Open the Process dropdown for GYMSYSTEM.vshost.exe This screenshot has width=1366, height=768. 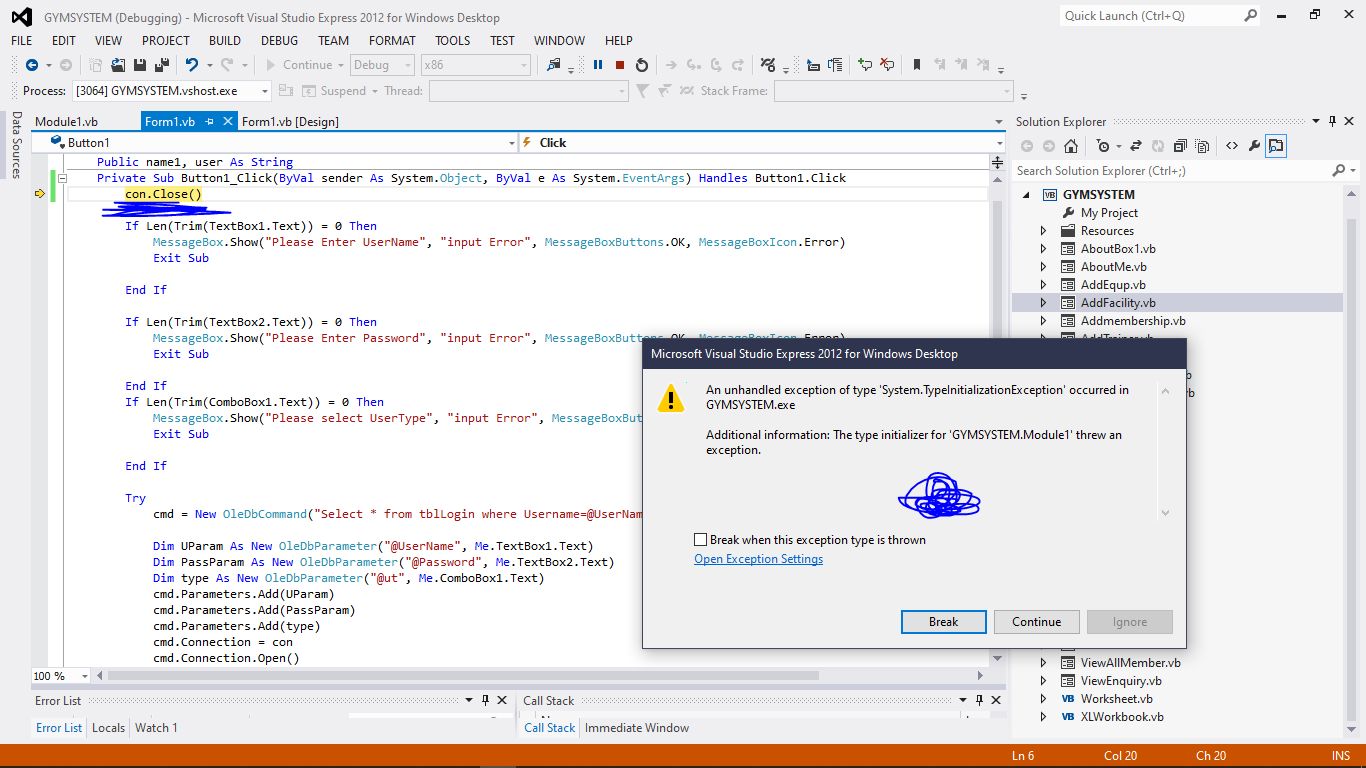(265, 91)
